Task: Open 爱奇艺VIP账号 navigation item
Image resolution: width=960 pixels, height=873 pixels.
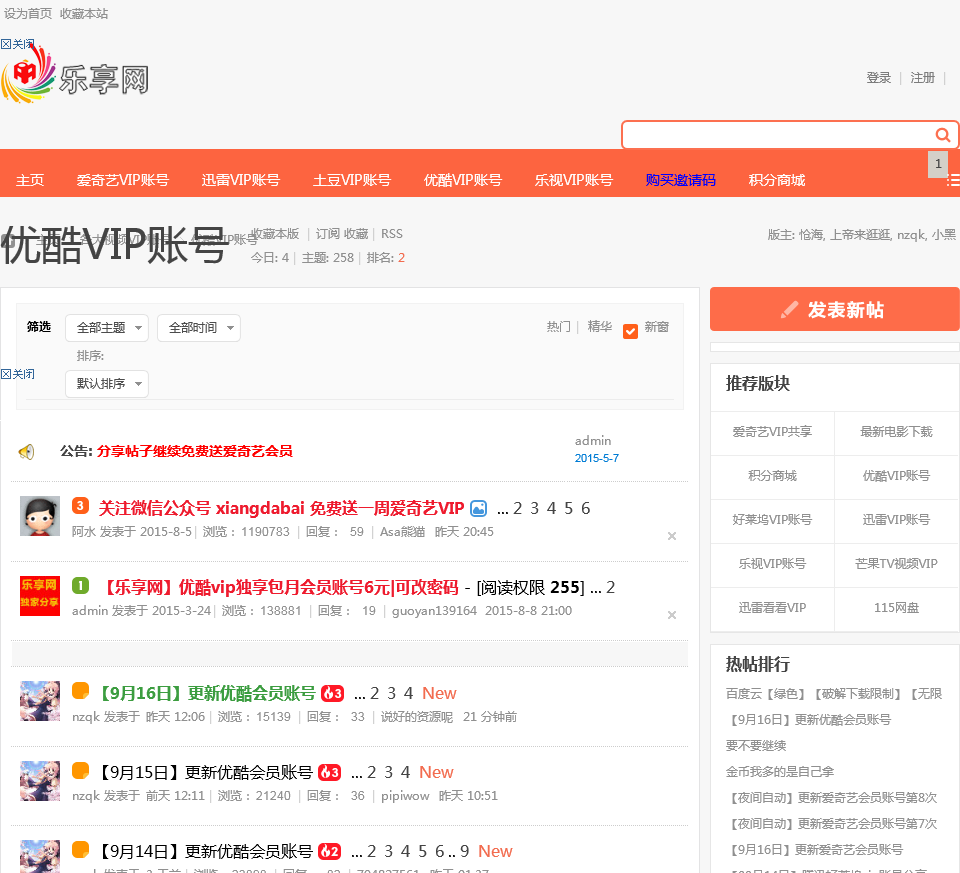Action: [x=122, y=180]
